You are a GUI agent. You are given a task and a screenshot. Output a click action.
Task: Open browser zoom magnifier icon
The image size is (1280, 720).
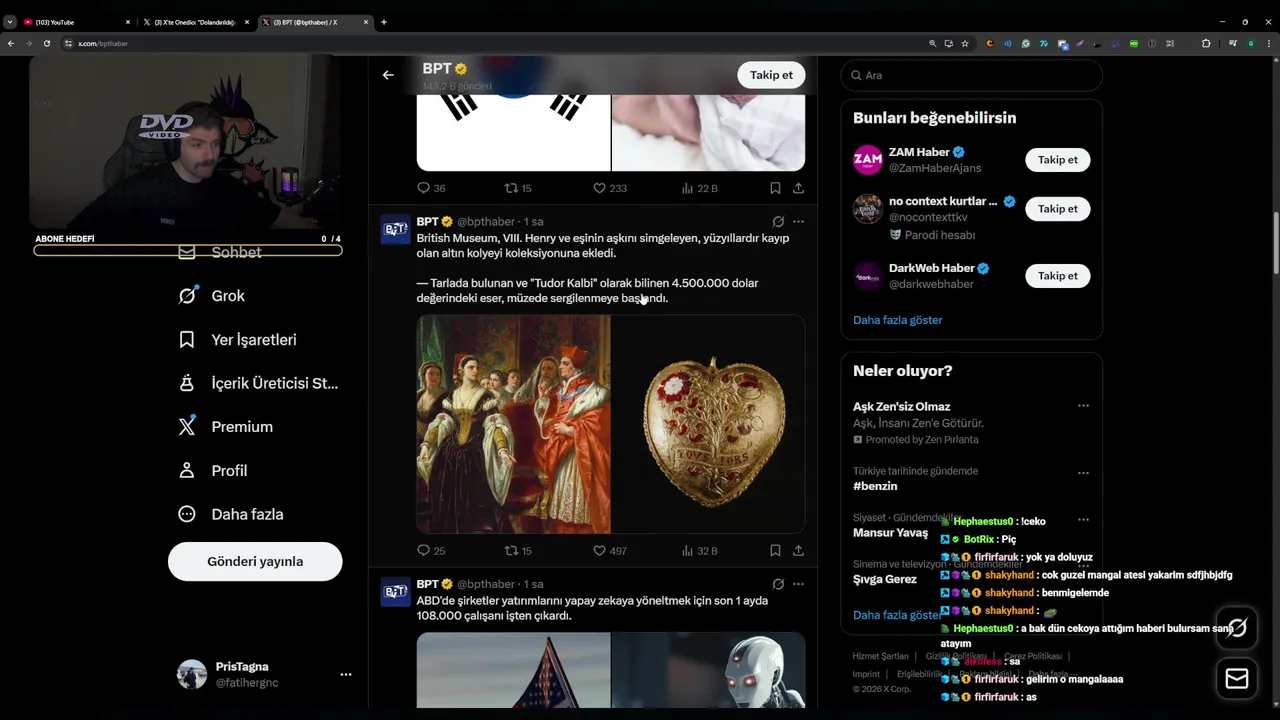932,43
